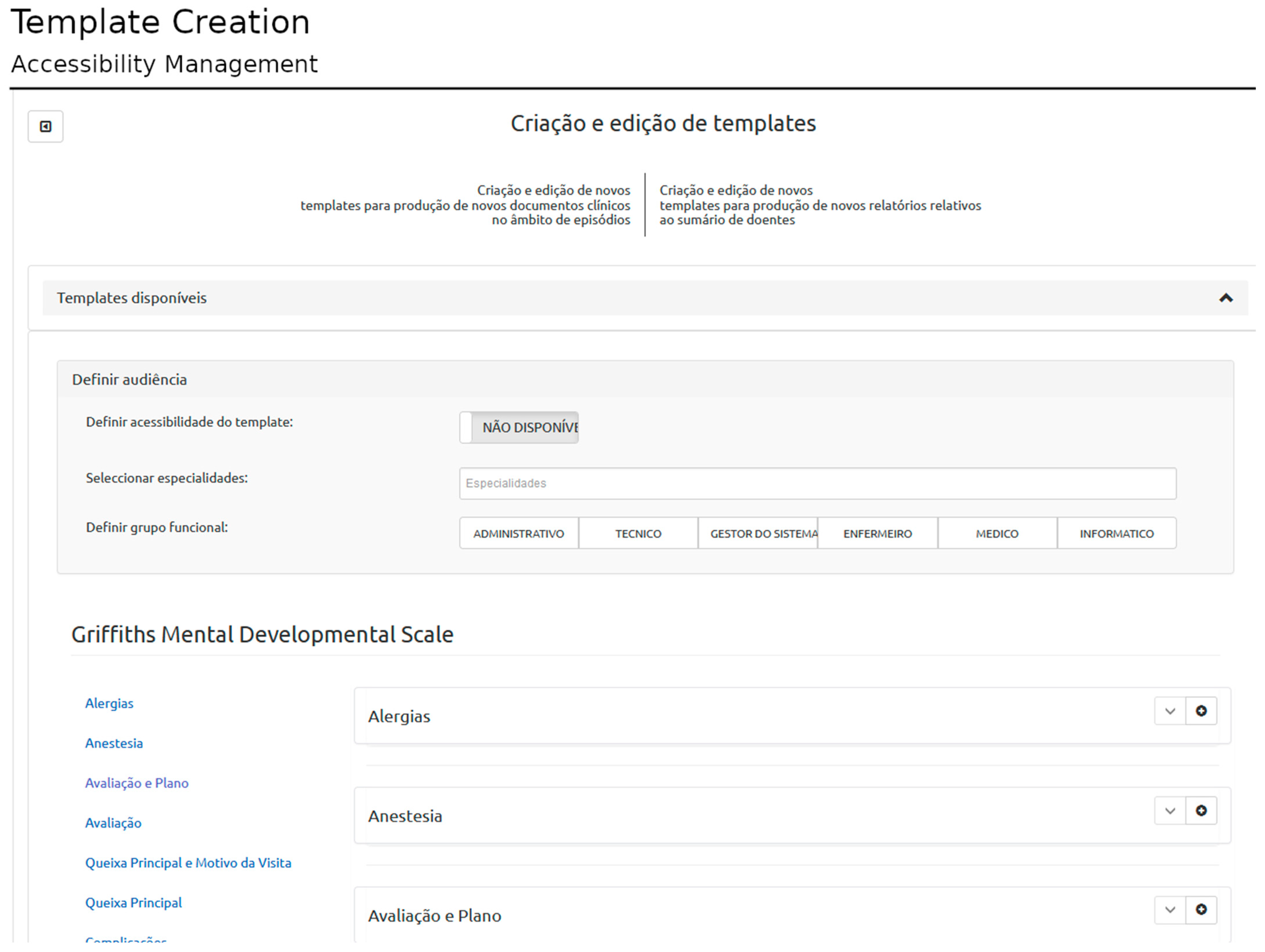Toggle the ADMINISTRATIVO functional group
1265x952 pixels.
(519, 534)
